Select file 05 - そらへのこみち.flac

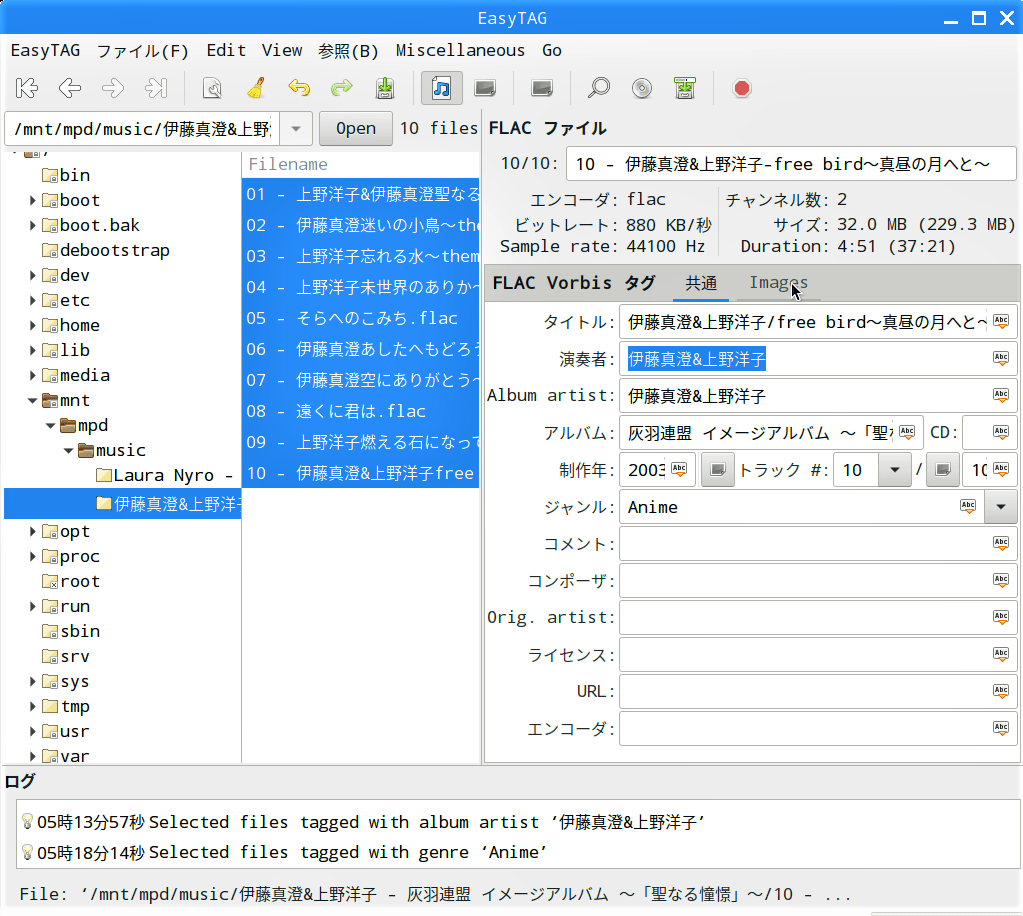(361, 318)
